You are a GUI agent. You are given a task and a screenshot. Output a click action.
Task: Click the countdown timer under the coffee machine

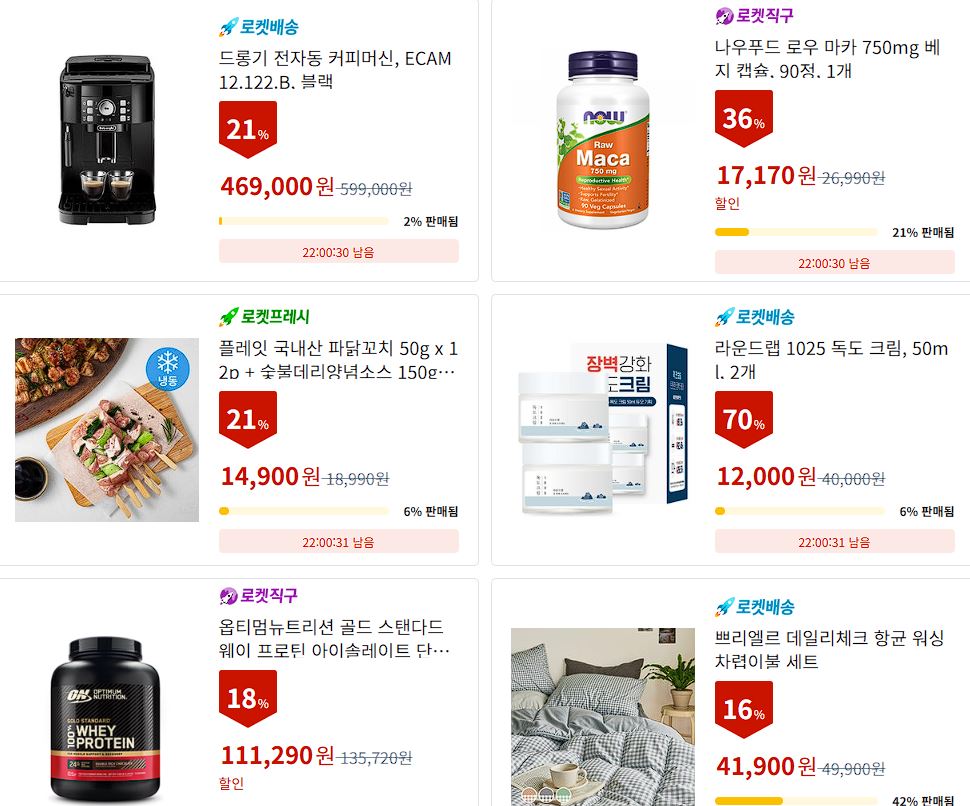[339, 252]
